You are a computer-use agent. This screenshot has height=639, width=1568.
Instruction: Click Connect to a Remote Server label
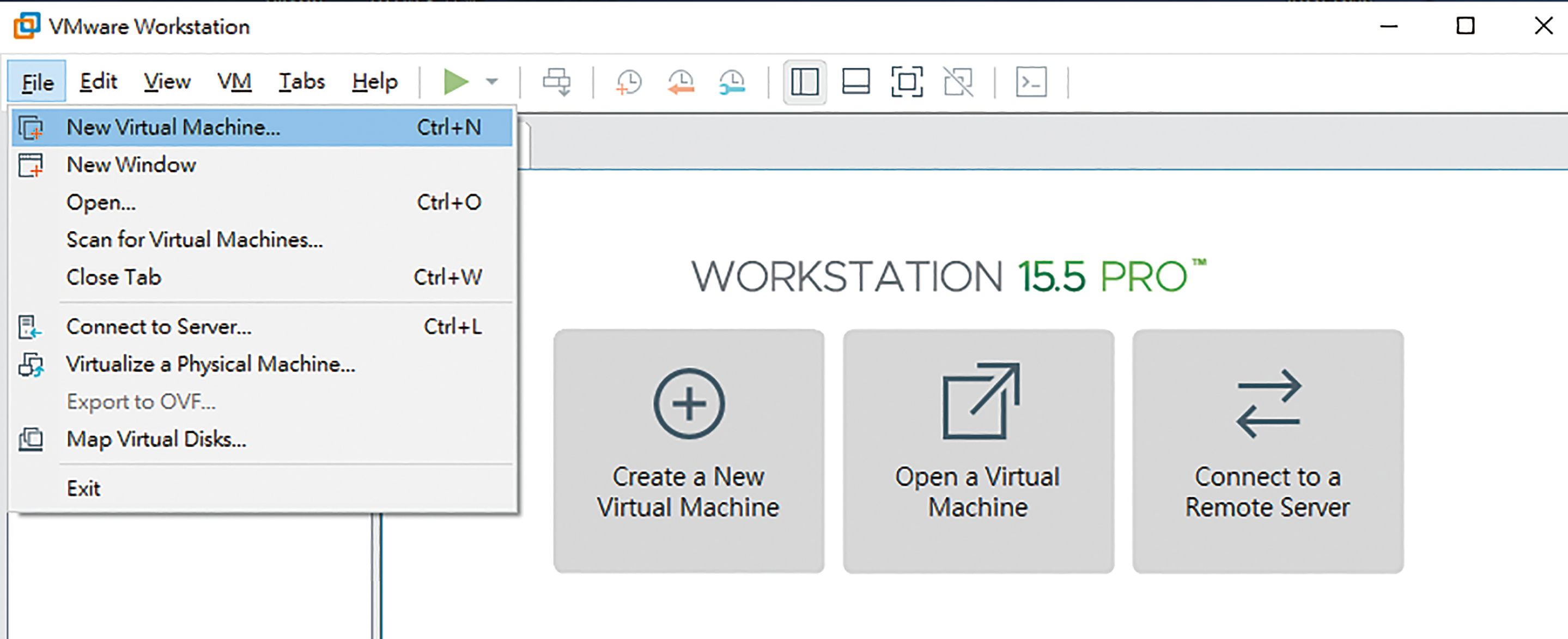tap(1268, 492)
